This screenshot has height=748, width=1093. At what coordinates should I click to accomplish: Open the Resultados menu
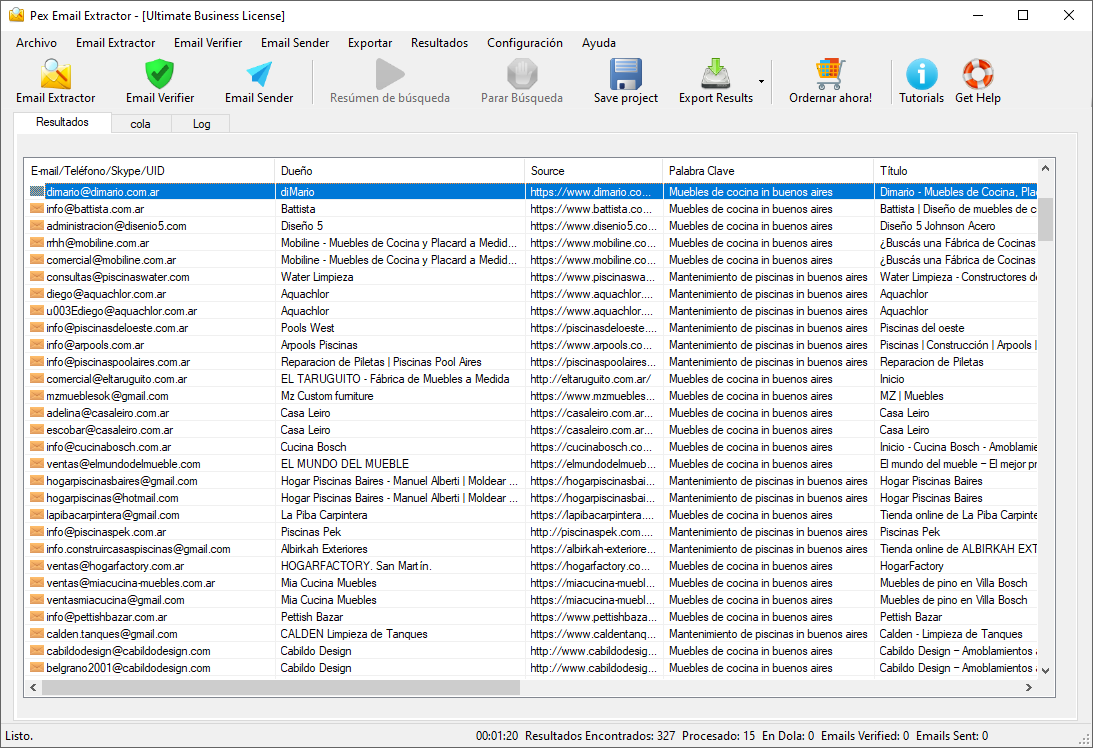tap(439, 43)
